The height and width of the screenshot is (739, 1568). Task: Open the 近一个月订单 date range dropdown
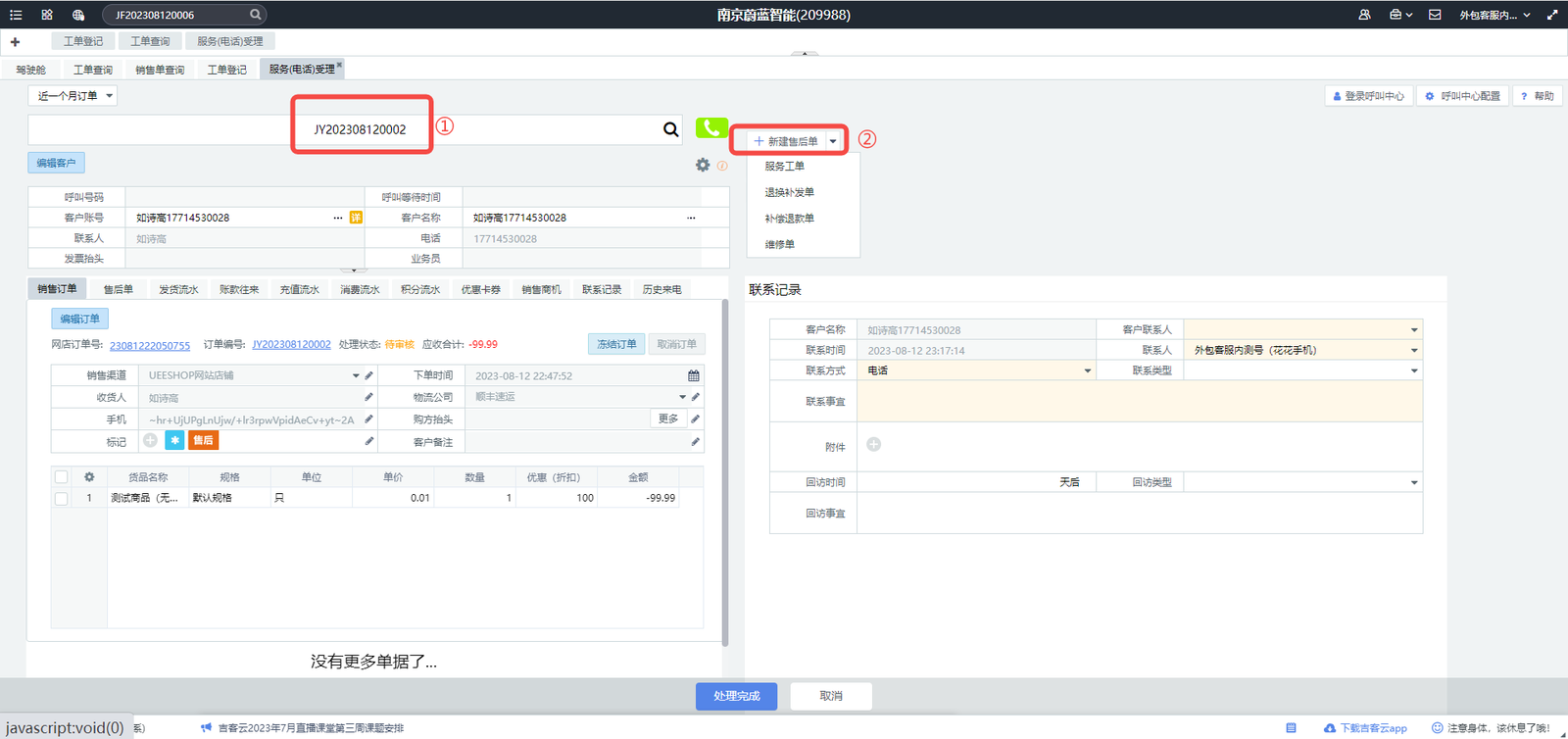75,96
